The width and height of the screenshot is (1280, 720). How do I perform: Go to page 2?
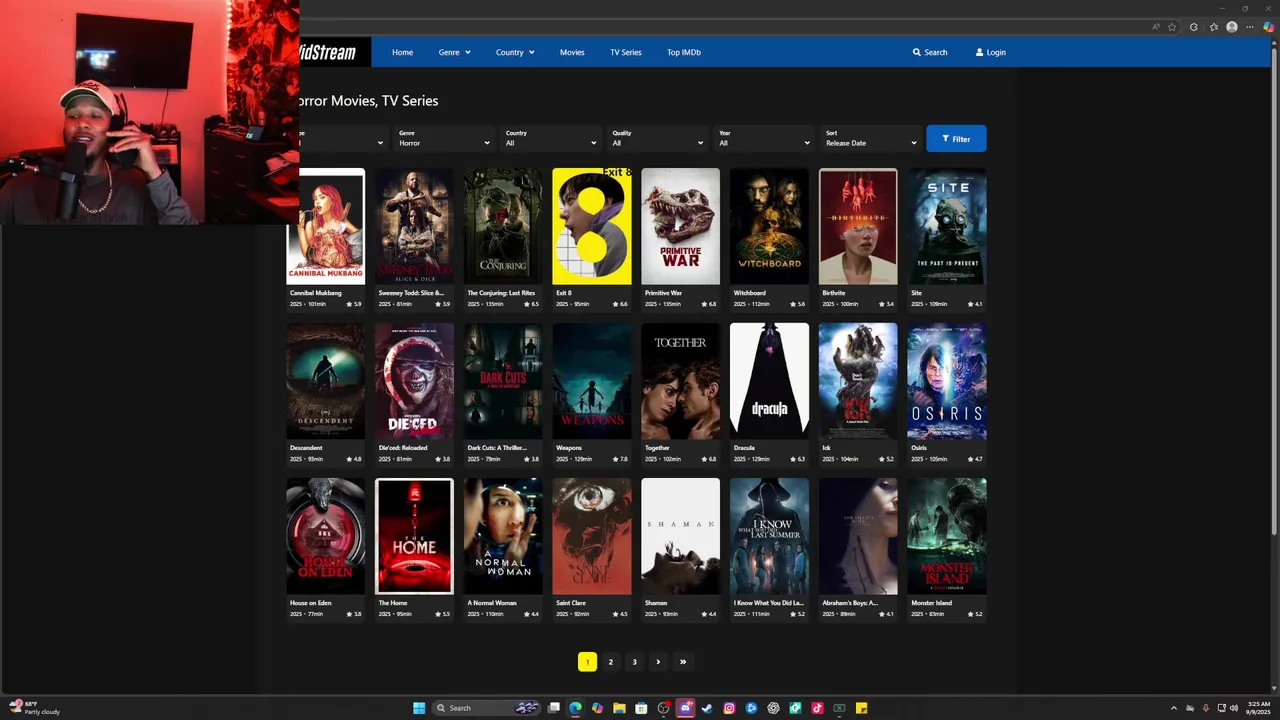click(x=611, y=661)
